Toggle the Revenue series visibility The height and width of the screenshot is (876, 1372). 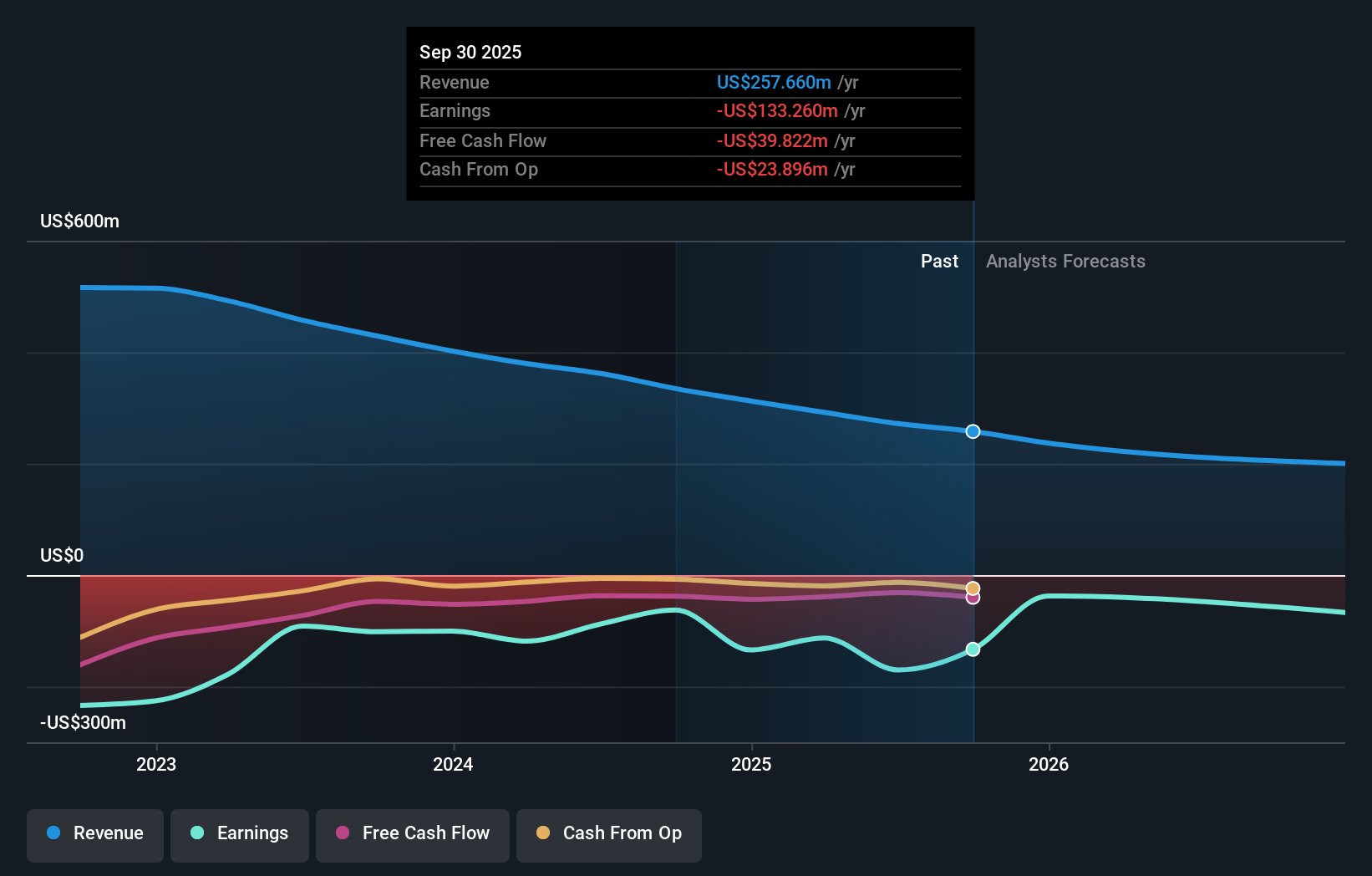pyautogui.click(x=94, y=835)
